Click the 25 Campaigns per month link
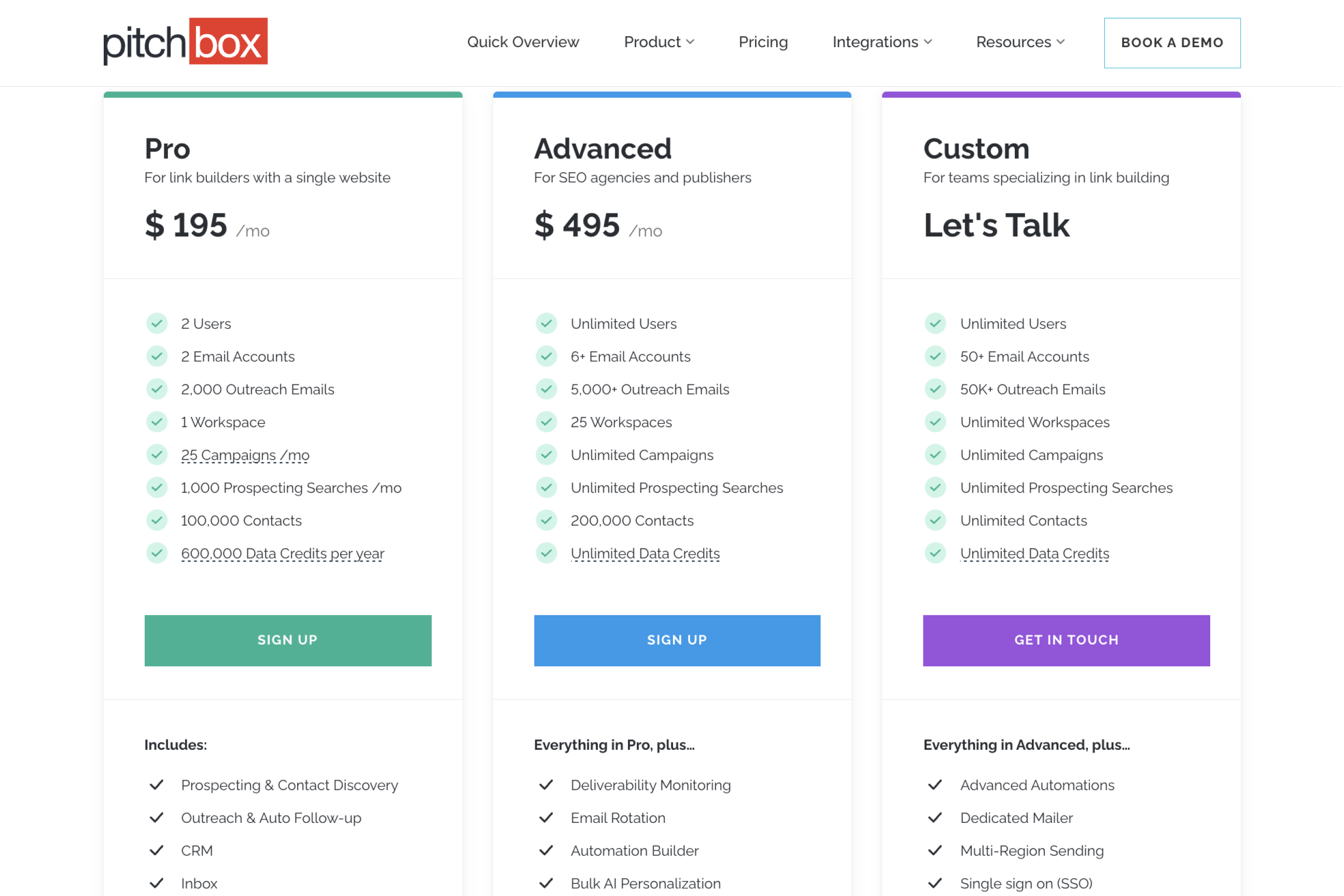The height and width of the screenshot is (896, 1344). point(244,455)
